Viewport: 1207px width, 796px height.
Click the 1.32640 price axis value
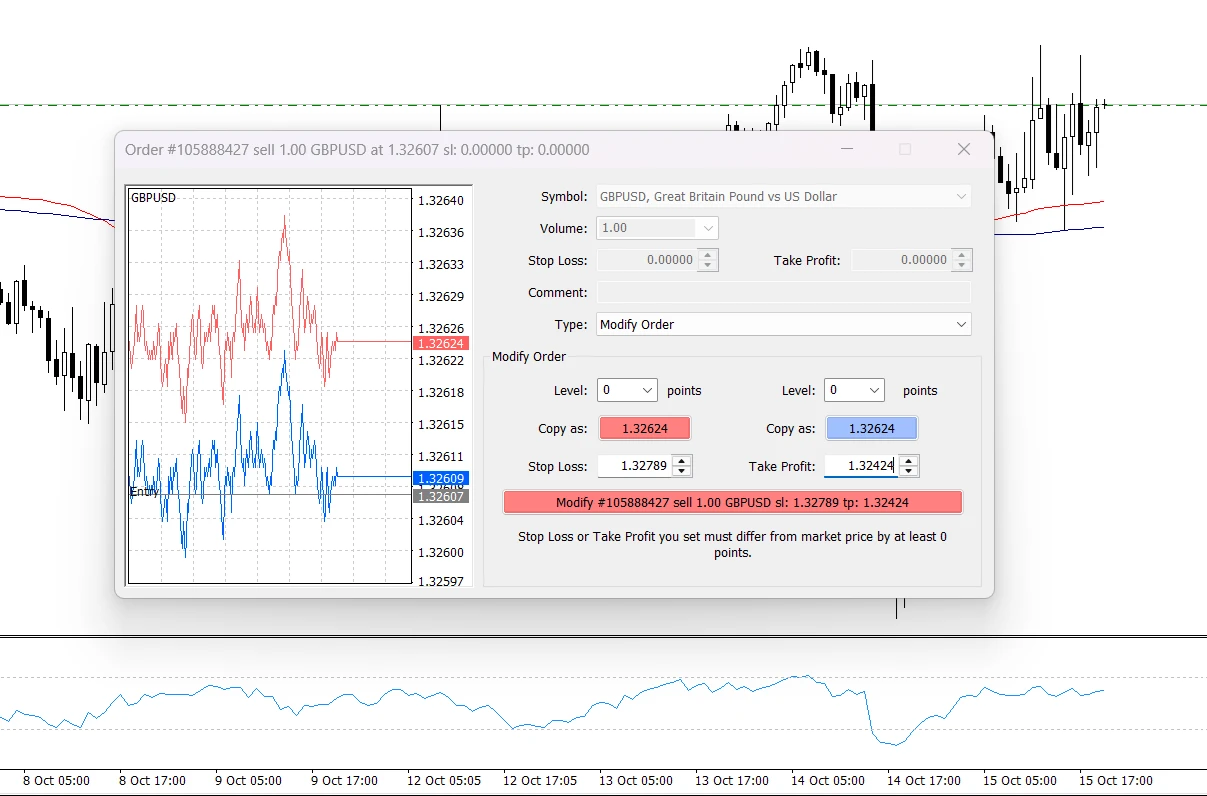440,200
